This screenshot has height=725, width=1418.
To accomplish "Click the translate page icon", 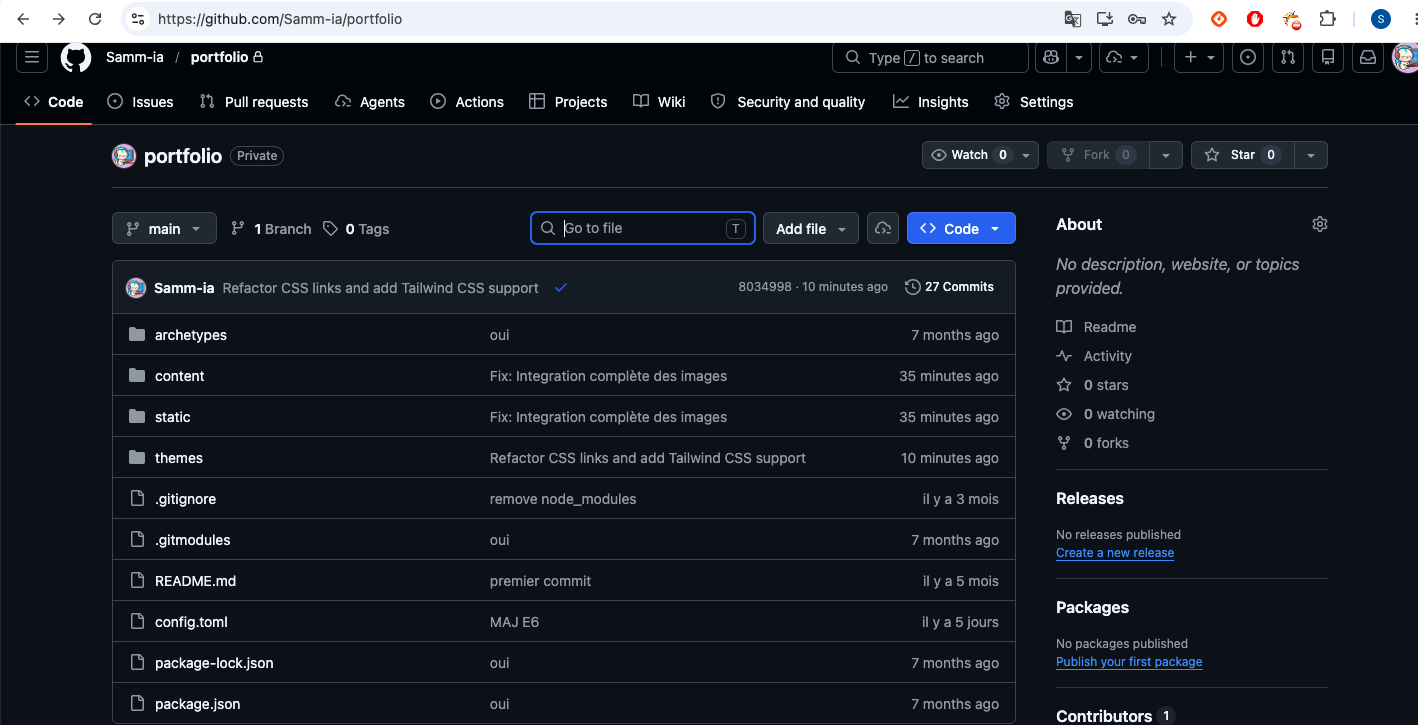I will [1072, 19].
